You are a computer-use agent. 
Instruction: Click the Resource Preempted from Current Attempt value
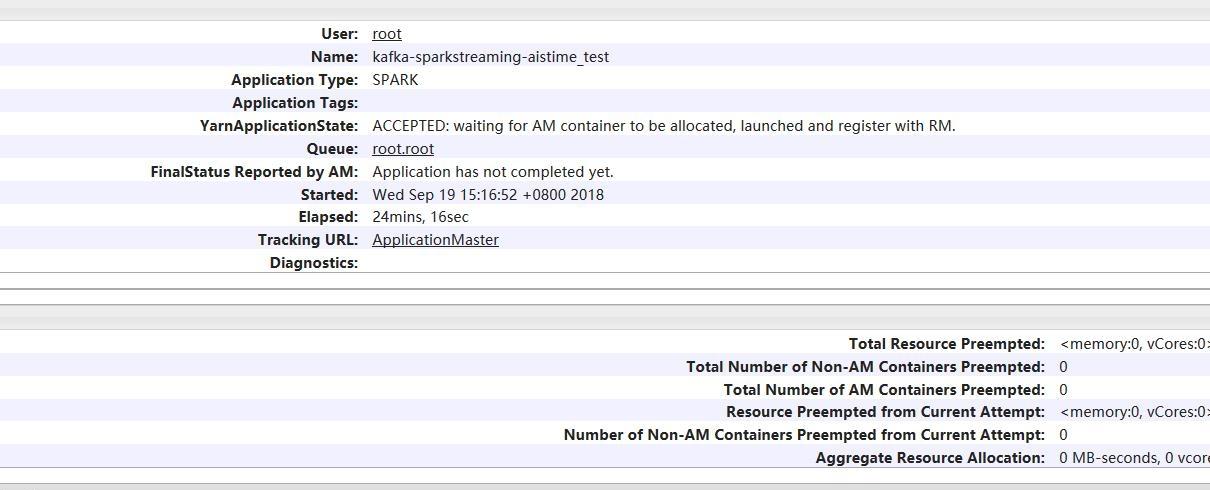1134,412
